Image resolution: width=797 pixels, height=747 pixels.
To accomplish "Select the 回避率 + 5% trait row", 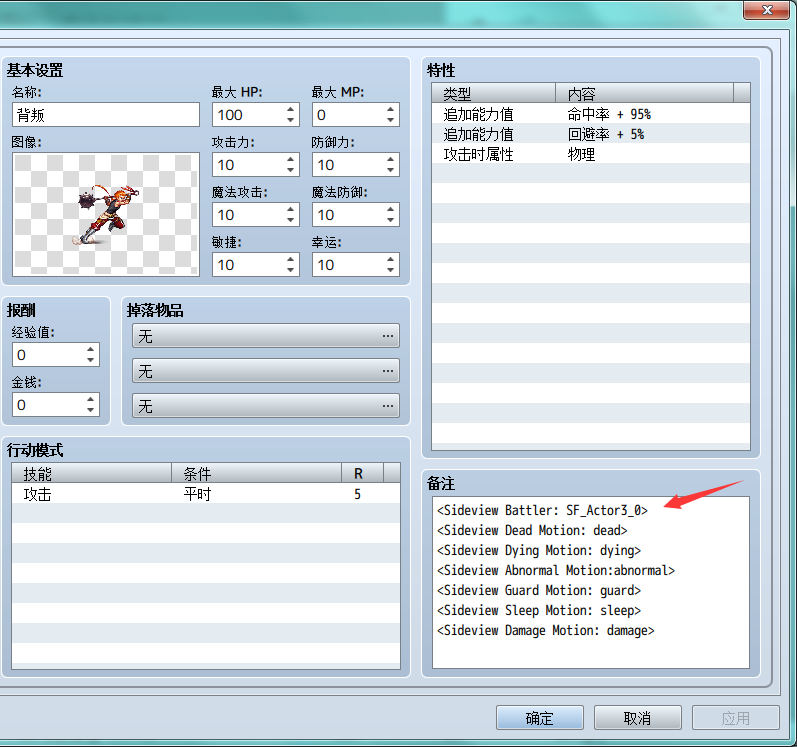I will click(591, 134).
